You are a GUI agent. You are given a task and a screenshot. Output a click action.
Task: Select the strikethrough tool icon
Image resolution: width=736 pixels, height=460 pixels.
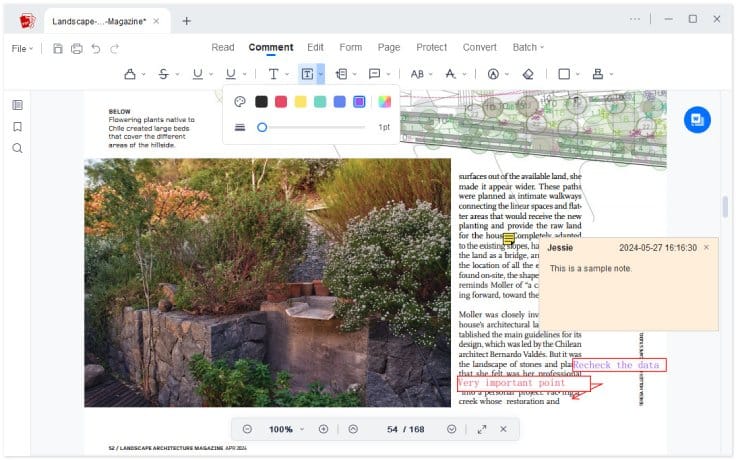point(163,74)
